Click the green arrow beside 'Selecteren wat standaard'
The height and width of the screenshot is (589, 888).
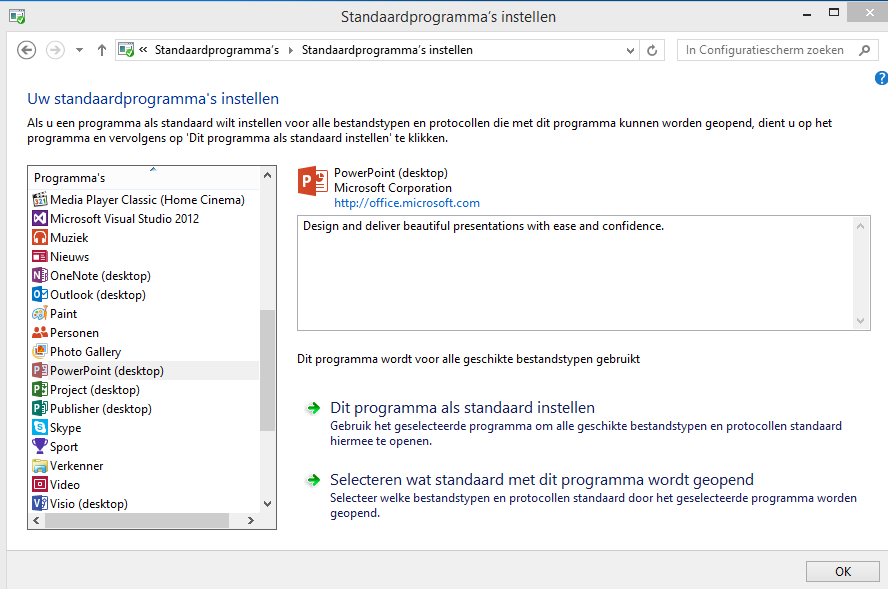313,480
